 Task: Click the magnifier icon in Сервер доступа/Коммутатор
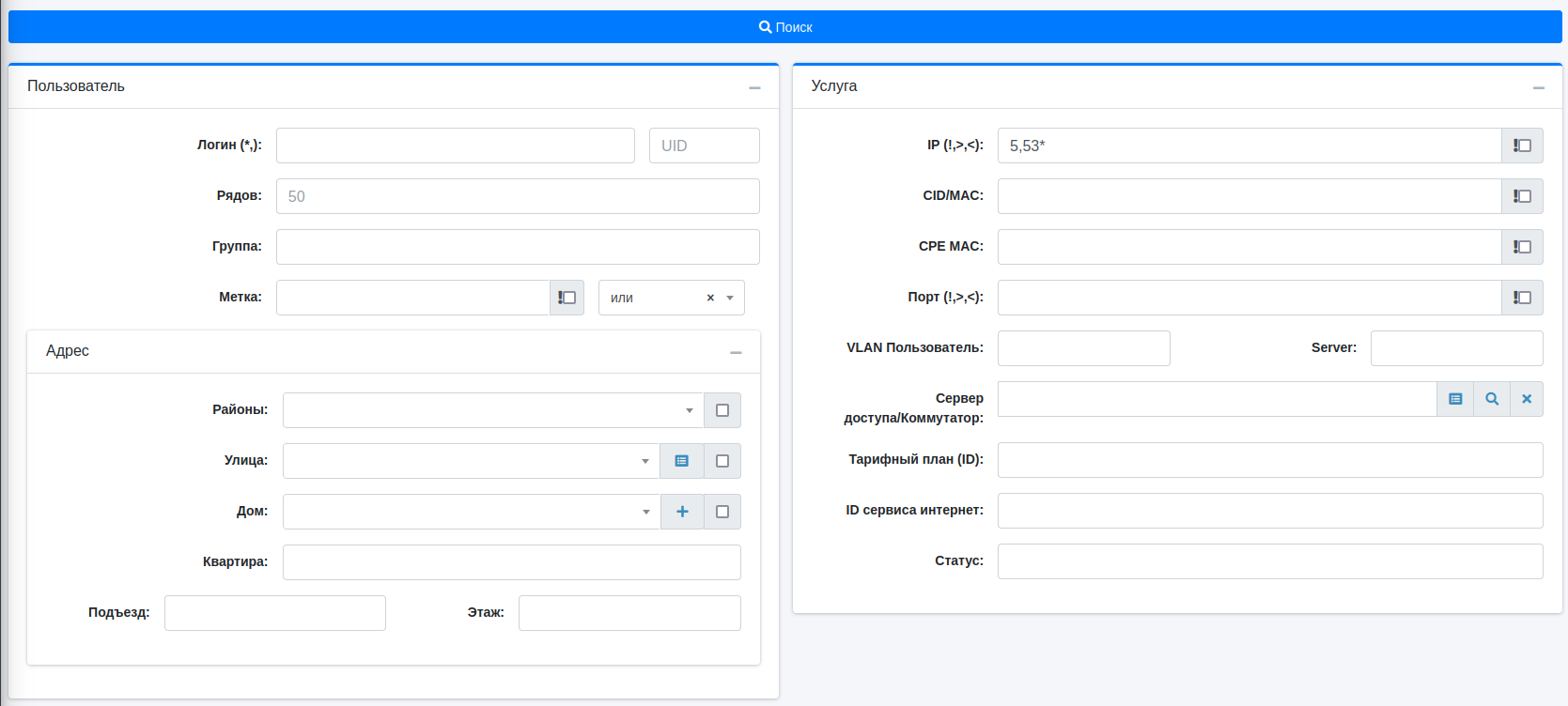(1492, 399)
